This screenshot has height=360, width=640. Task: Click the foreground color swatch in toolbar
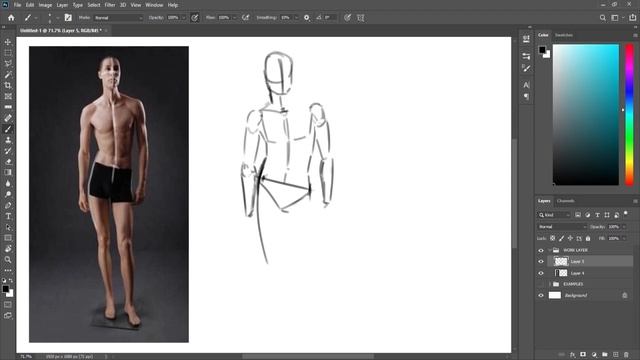(x=6, y=289)
